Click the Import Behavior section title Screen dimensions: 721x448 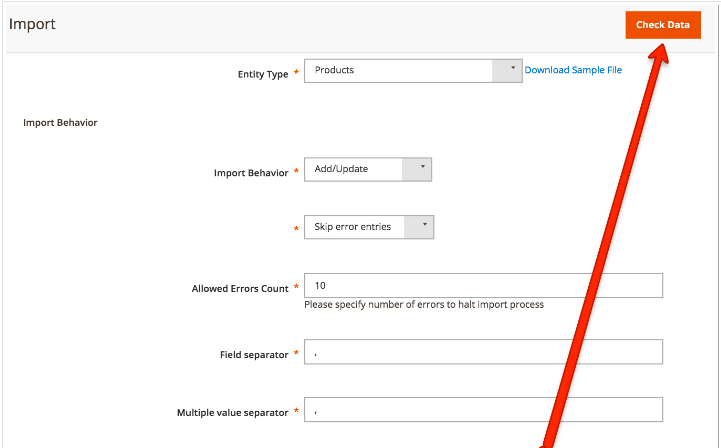coord(60,123)
